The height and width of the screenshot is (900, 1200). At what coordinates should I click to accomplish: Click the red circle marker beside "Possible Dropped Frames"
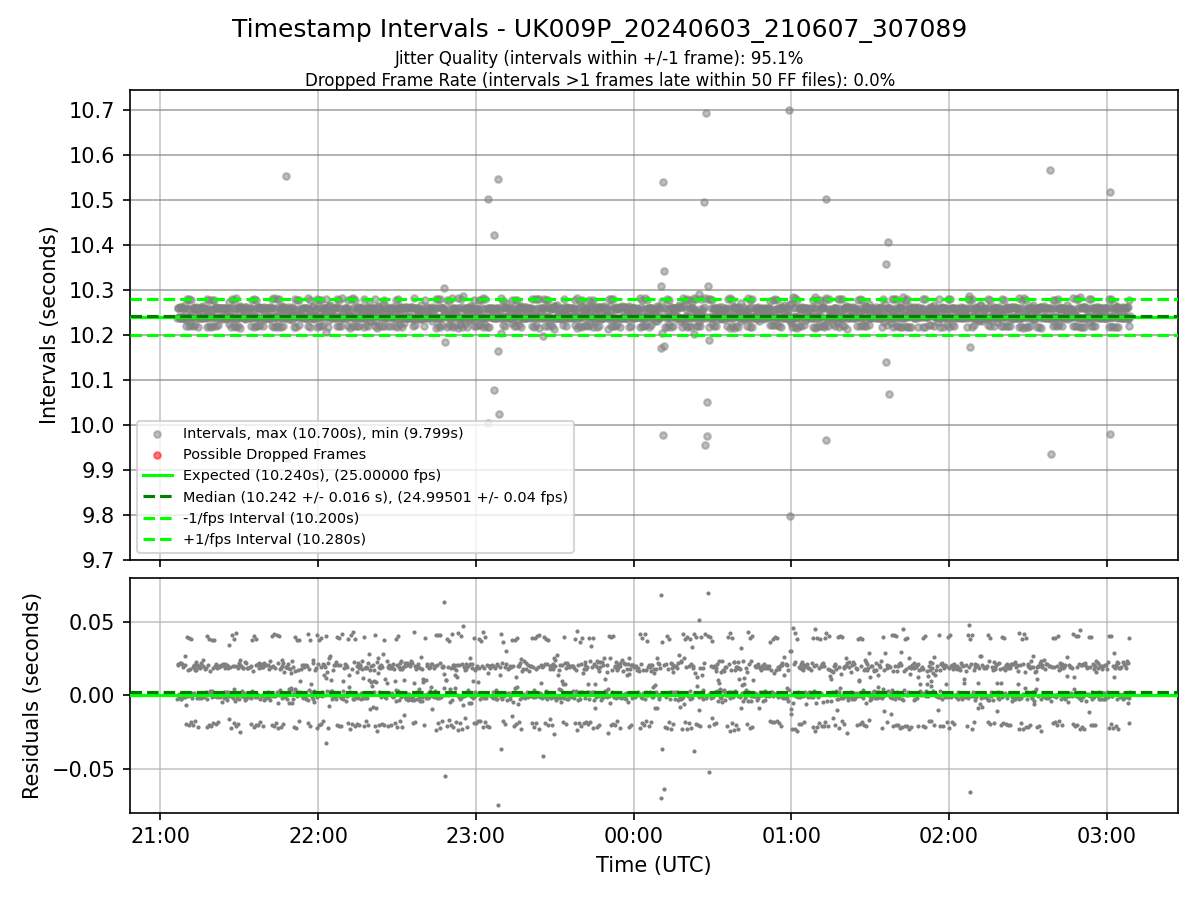click(157, 455)
